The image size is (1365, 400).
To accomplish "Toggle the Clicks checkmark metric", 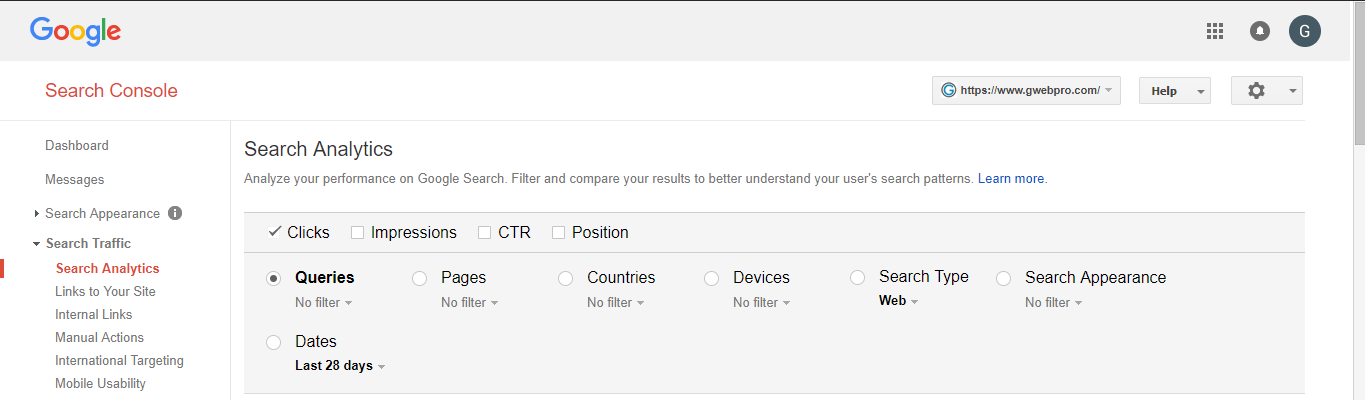I will [x=275, y=232].
